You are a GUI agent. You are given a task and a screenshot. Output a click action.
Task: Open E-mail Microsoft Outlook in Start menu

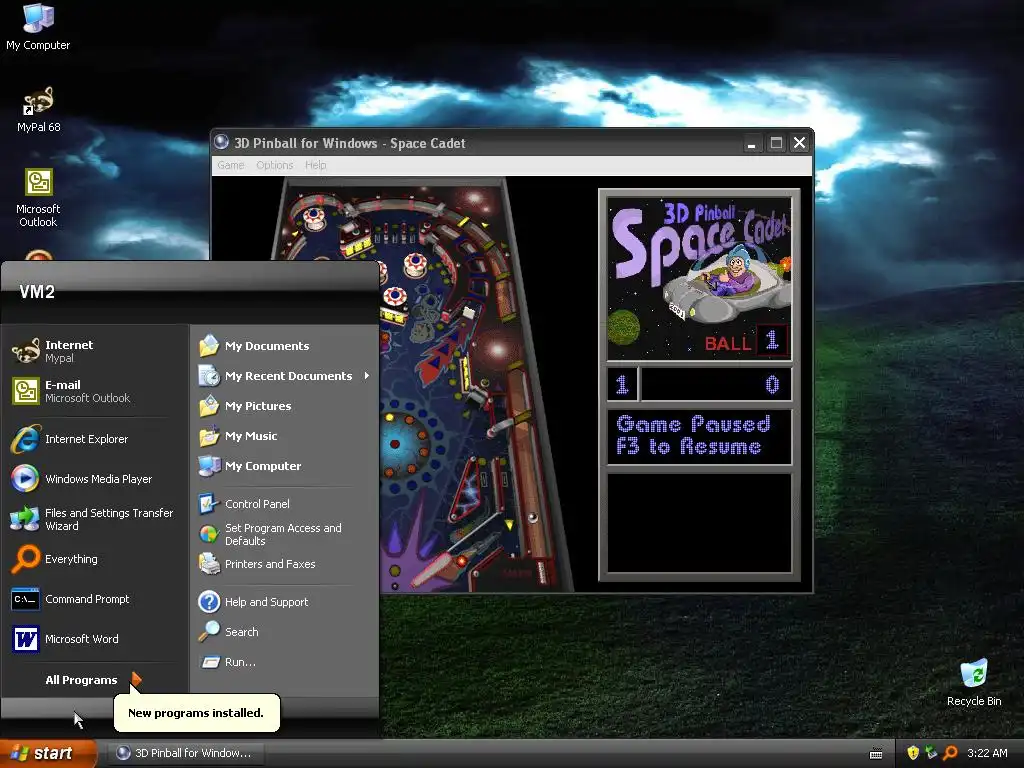coord(95,391)
